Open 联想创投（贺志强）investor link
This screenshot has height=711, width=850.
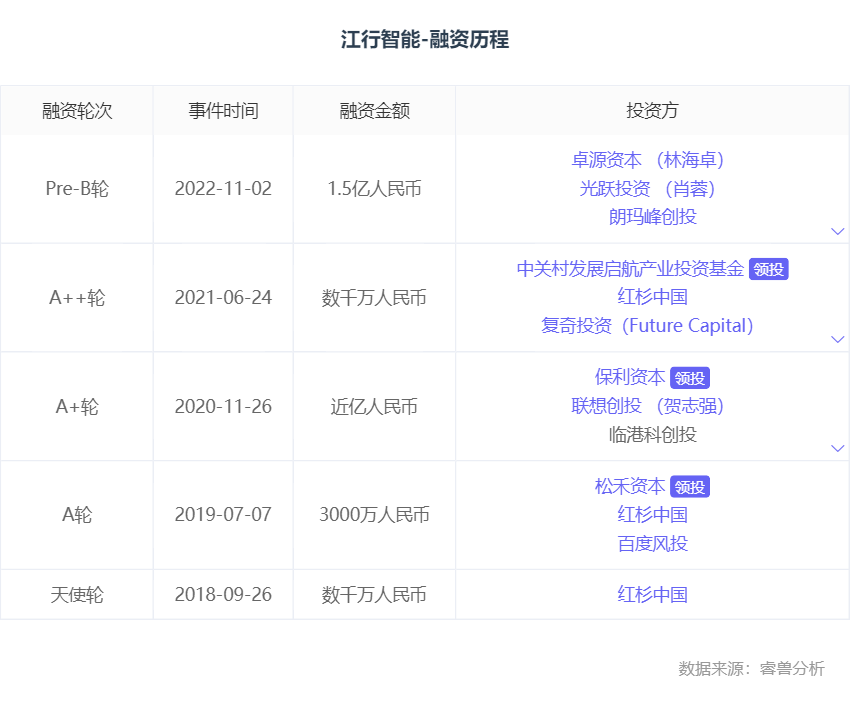(x=648, y=406)
